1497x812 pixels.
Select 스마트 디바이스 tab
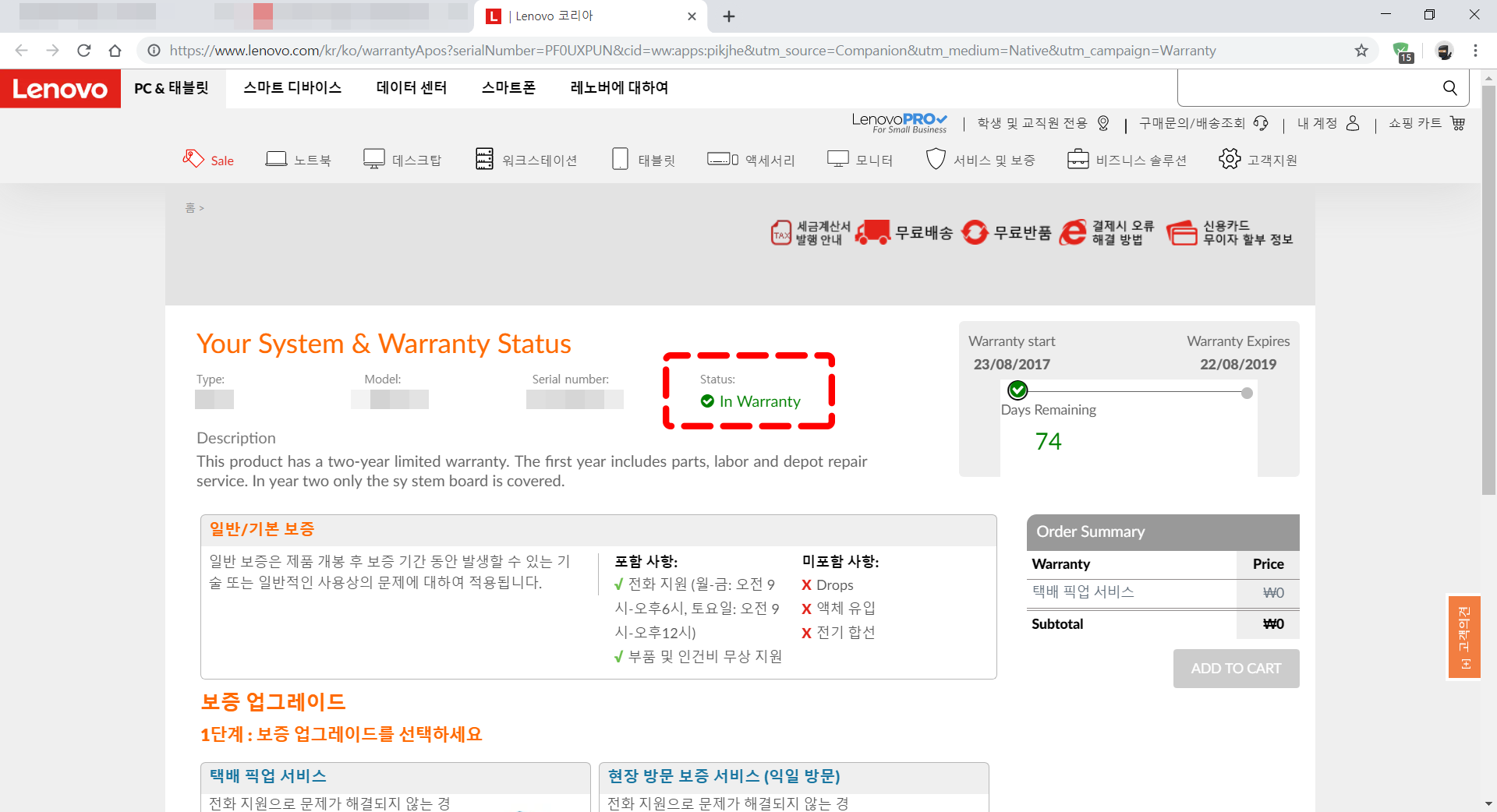292,87
